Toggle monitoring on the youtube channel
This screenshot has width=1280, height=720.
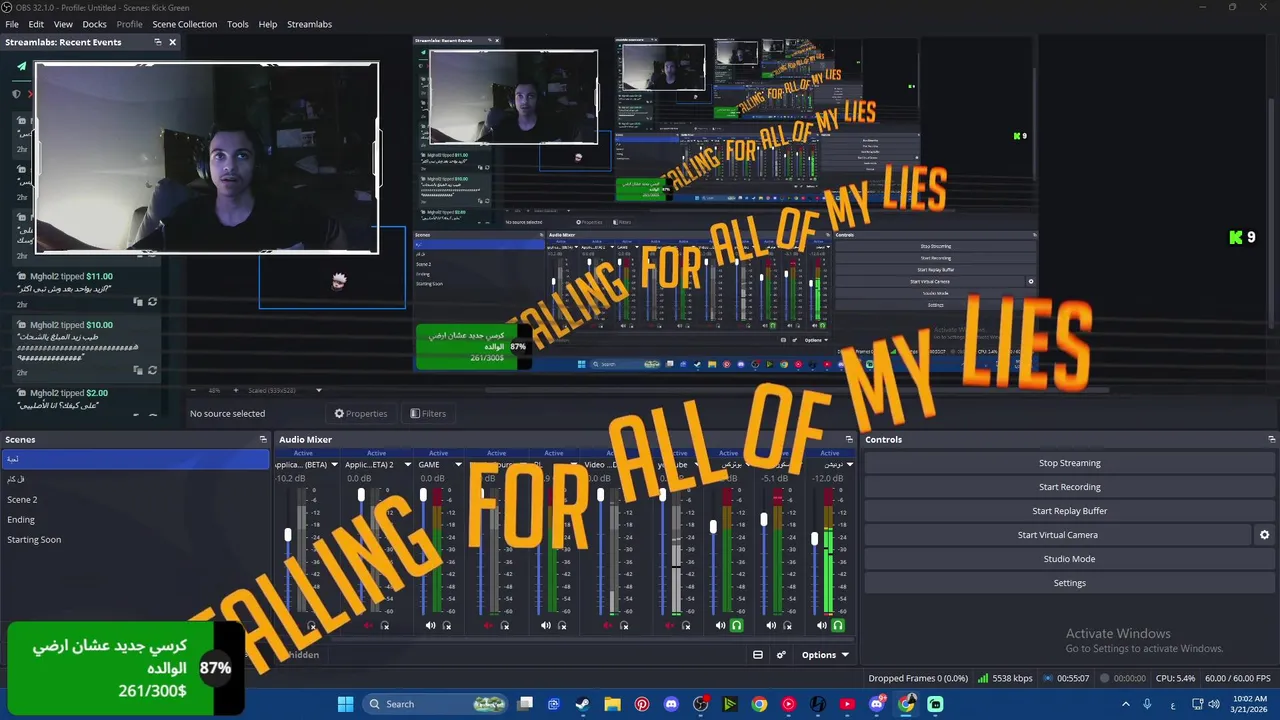tap(687, 625)
